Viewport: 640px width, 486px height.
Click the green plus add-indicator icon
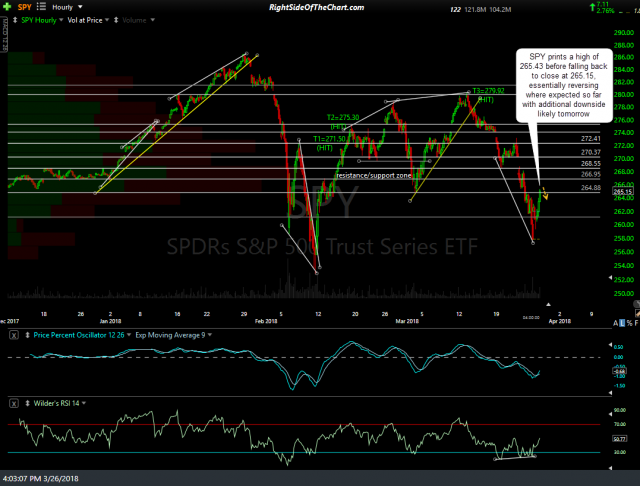point(7,7)
